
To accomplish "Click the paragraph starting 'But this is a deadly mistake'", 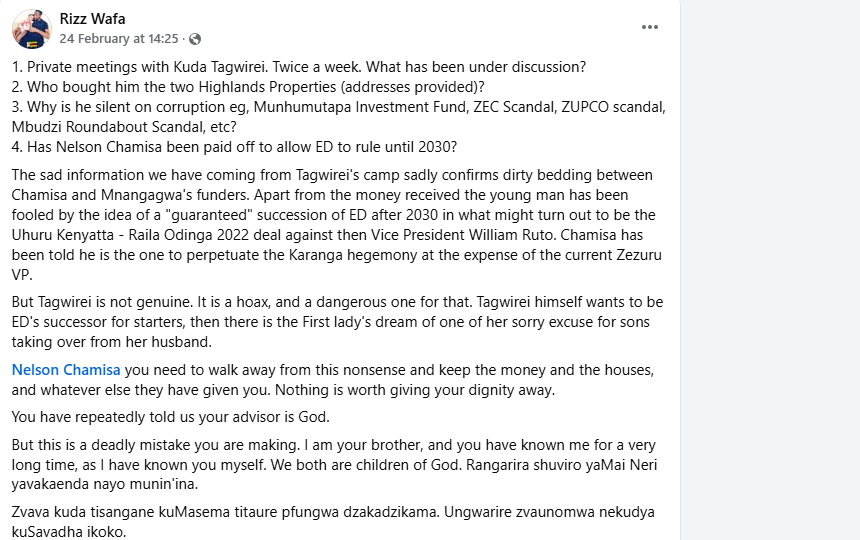I will click(330, 445).
